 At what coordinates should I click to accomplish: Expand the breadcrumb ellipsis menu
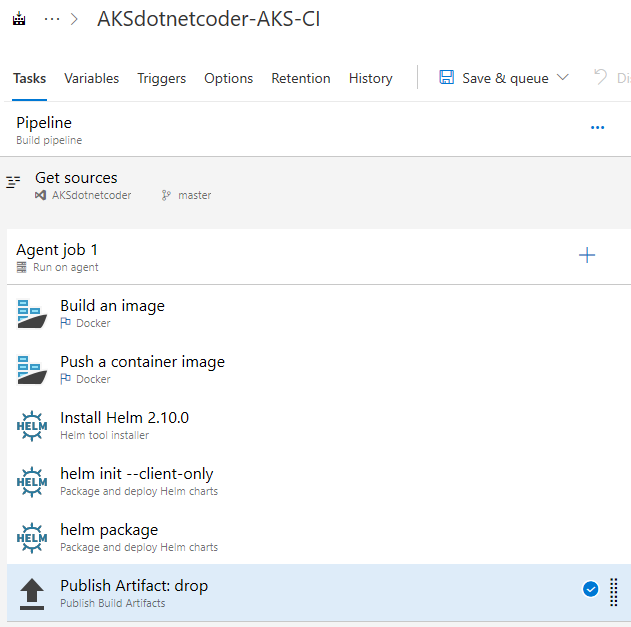(x=52, y=20)
